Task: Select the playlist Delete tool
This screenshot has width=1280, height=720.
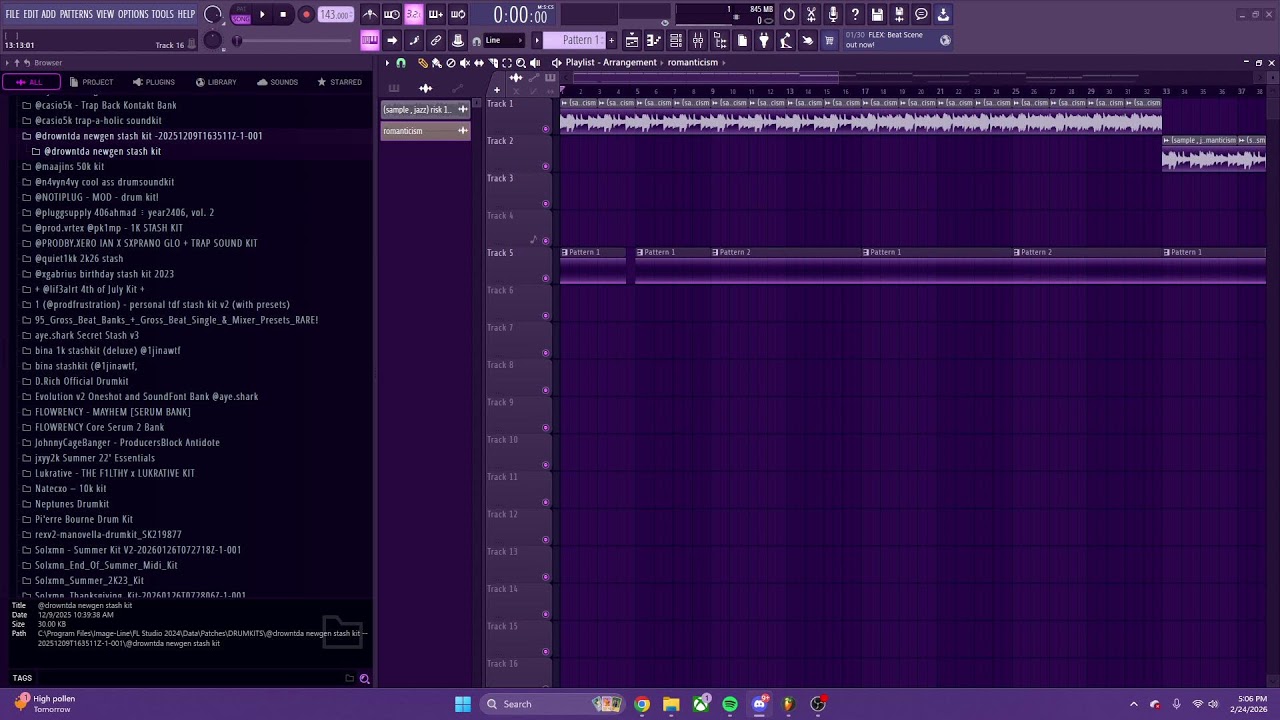Action: pyautogui.click(x=451, y=63)
